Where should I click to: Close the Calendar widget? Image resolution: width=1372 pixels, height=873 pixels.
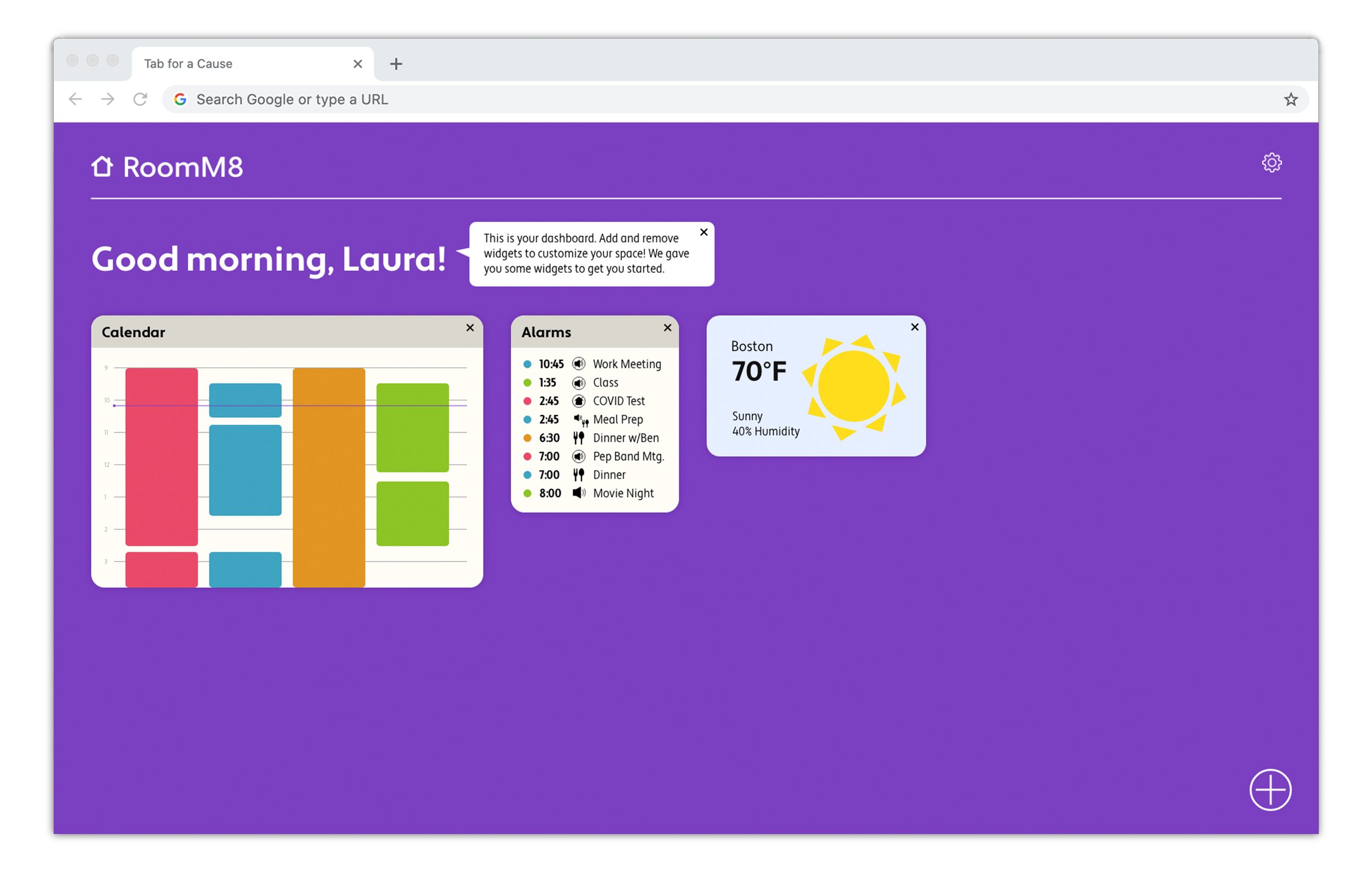(x=470, y=327)
